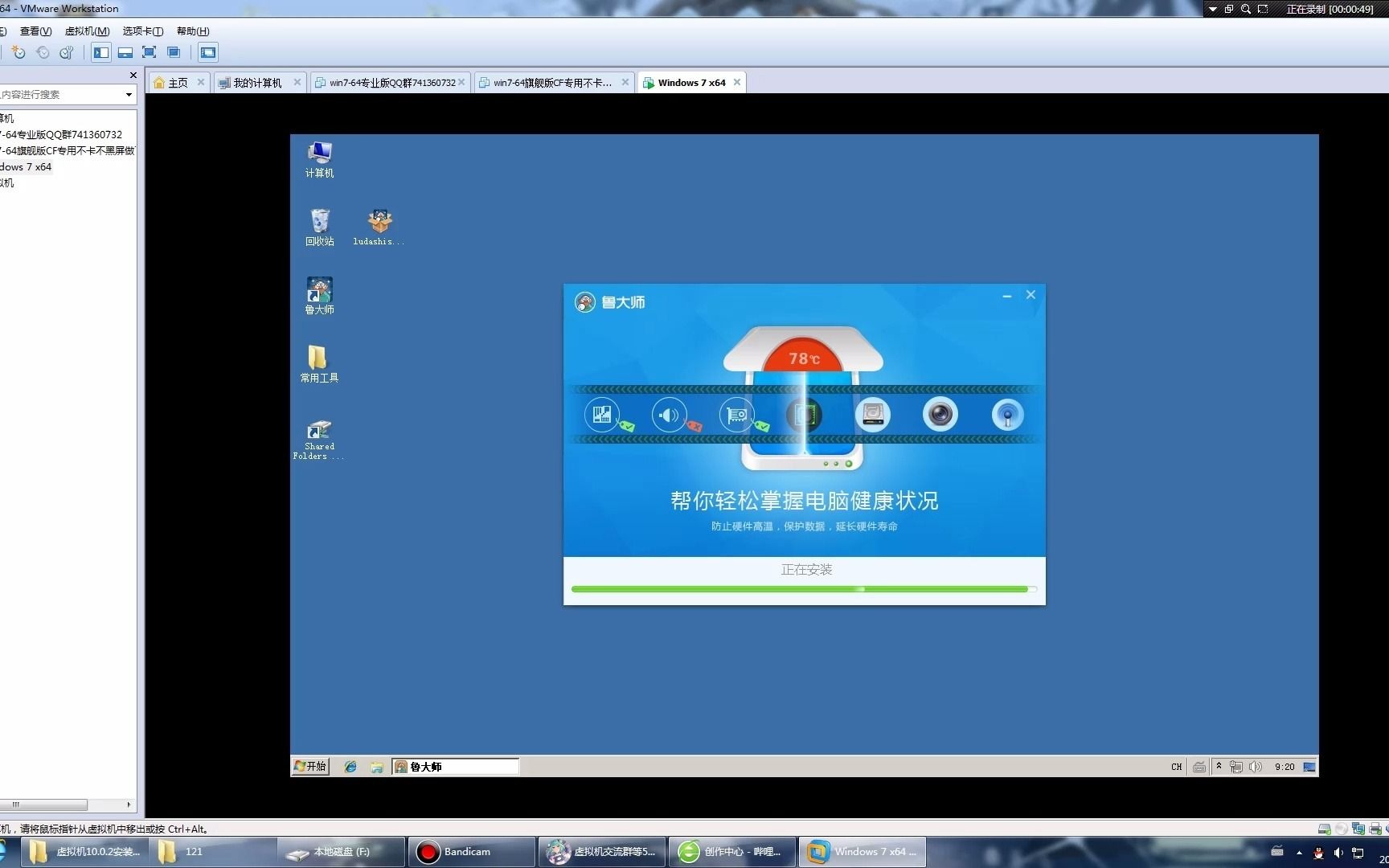
Task: Open the Bandicam host taskbar button
Action: (x=472, y=852)
